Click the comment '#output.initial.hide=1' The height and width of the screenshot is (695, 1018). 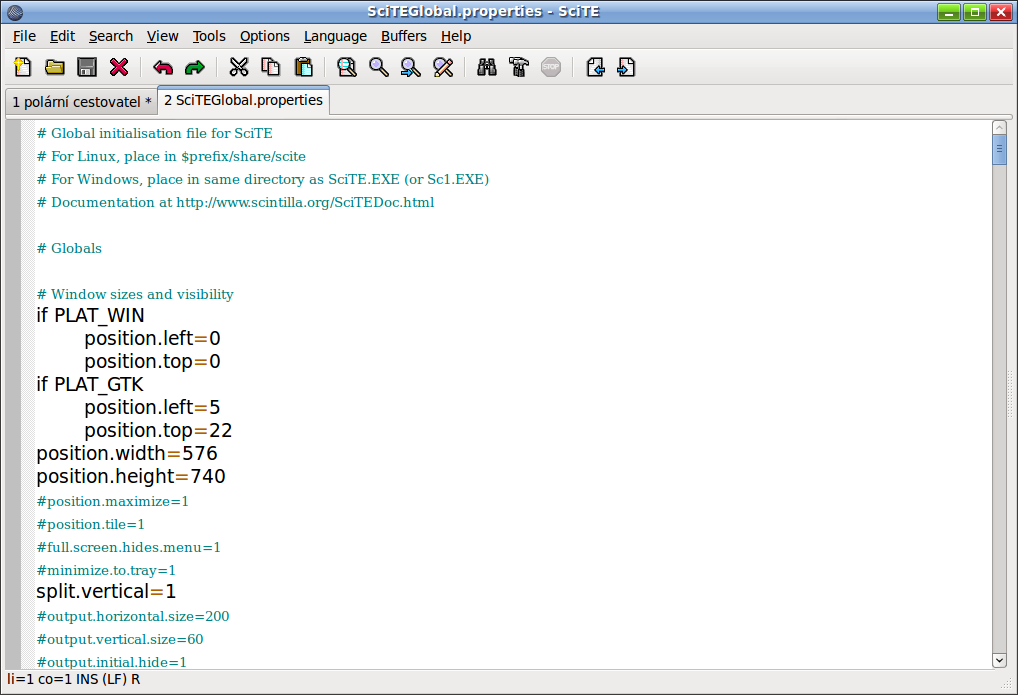tap(112, 662)
